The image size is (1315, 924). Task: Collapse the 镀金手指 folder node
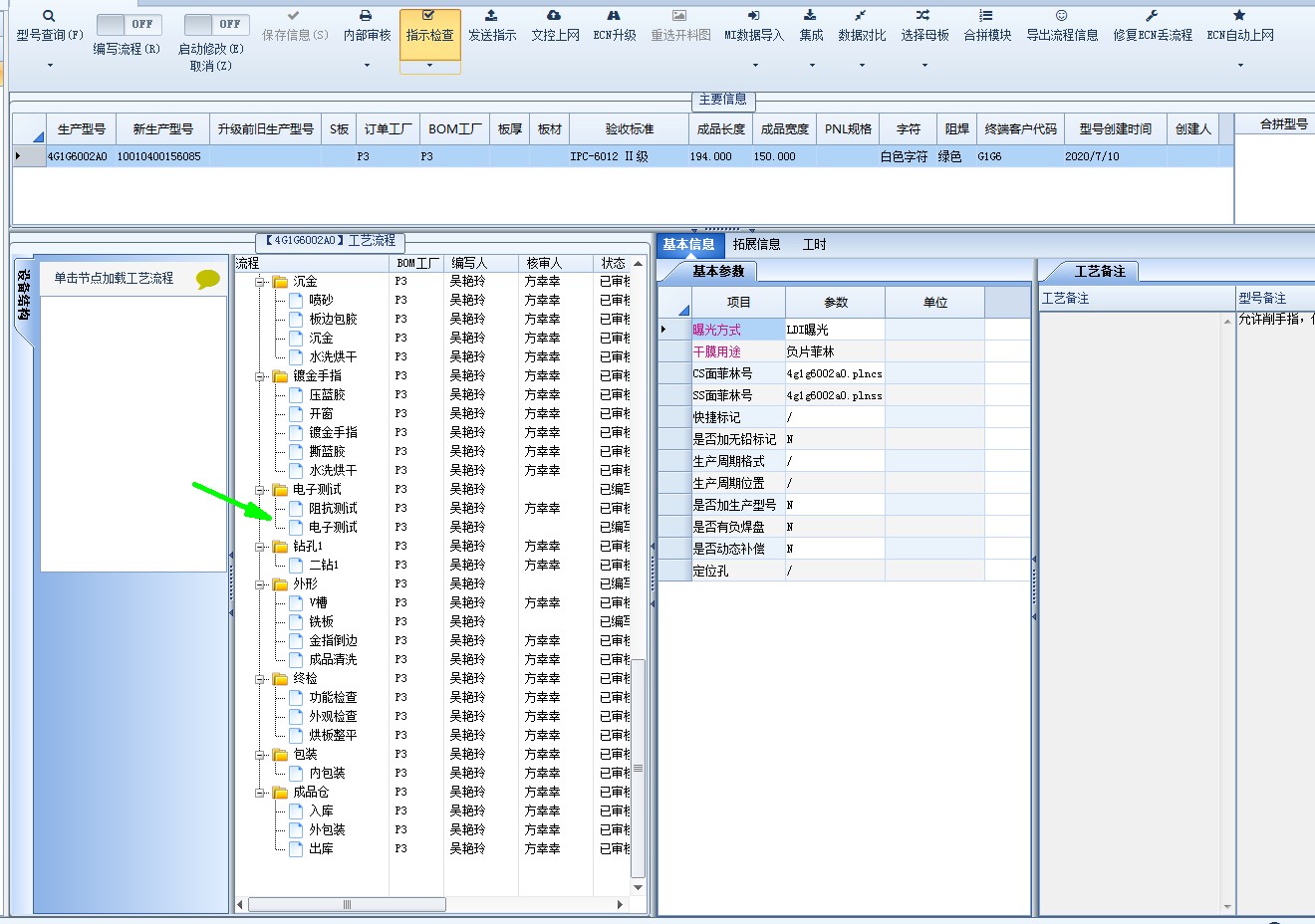[260, 376]
